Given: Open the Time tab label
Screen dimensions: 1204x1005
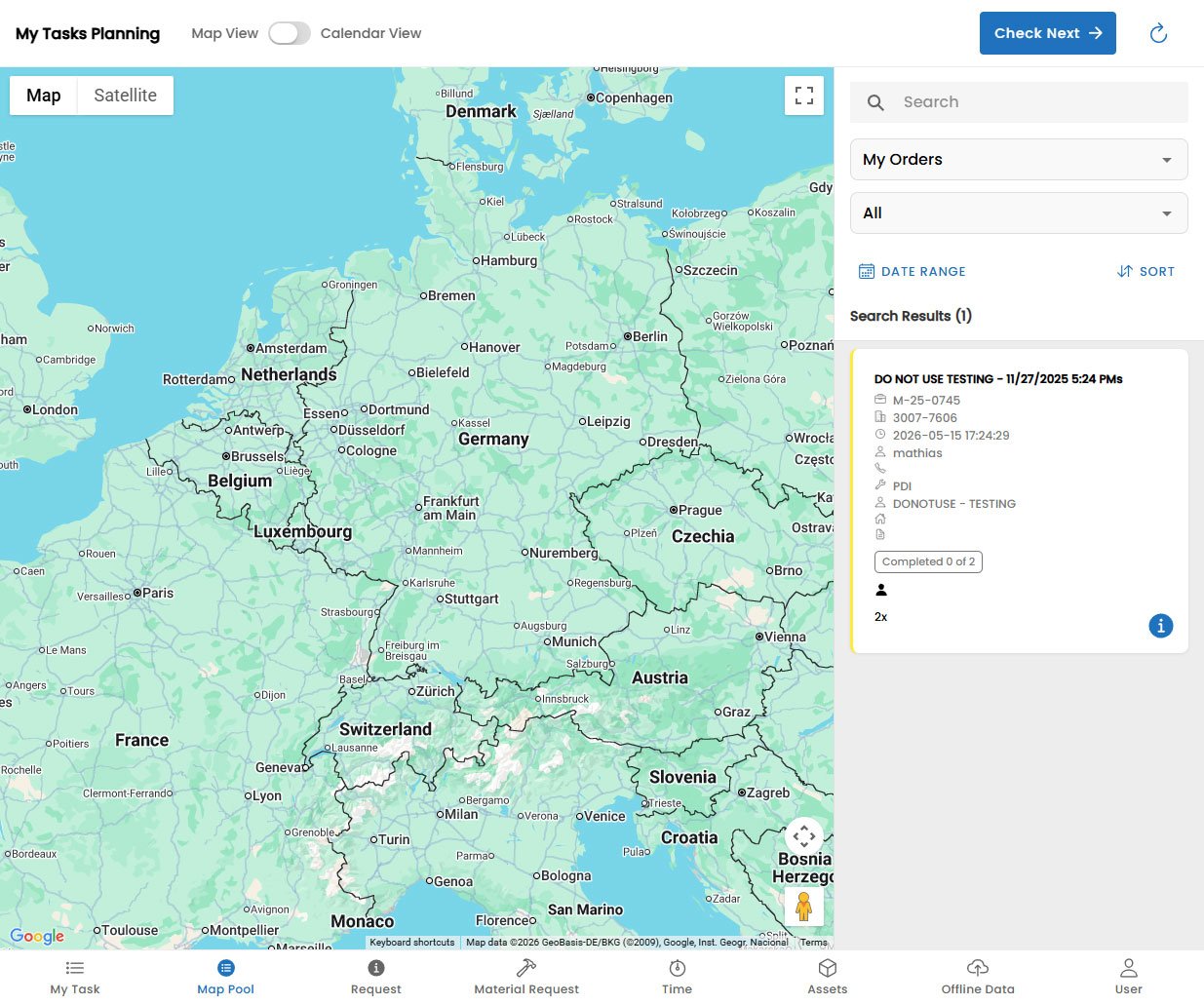Looking at the screenshot, I should click(x=677, y=989).
